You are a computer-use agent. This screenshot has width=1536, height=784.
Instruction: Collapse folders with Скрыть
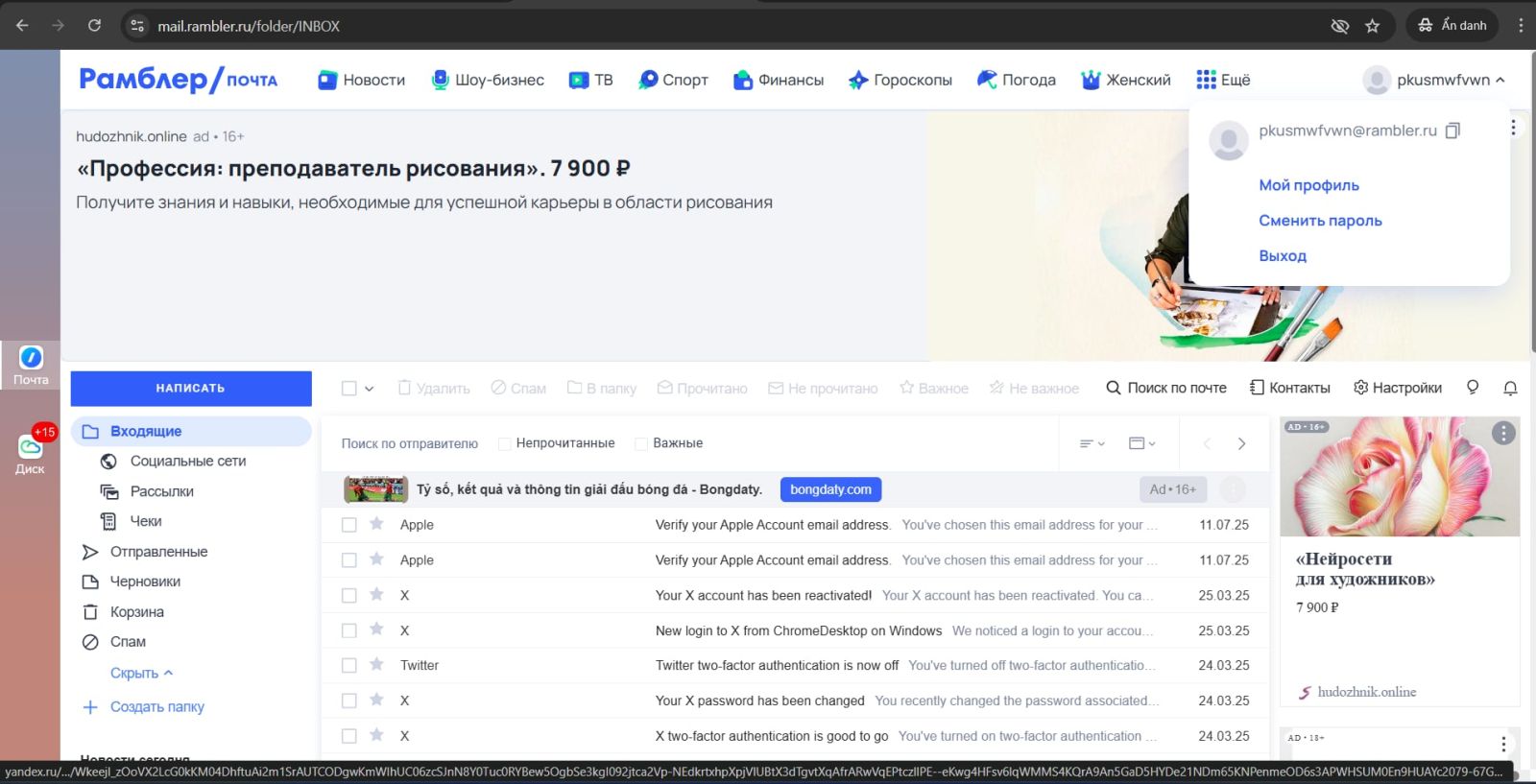(x=141, y=673)
